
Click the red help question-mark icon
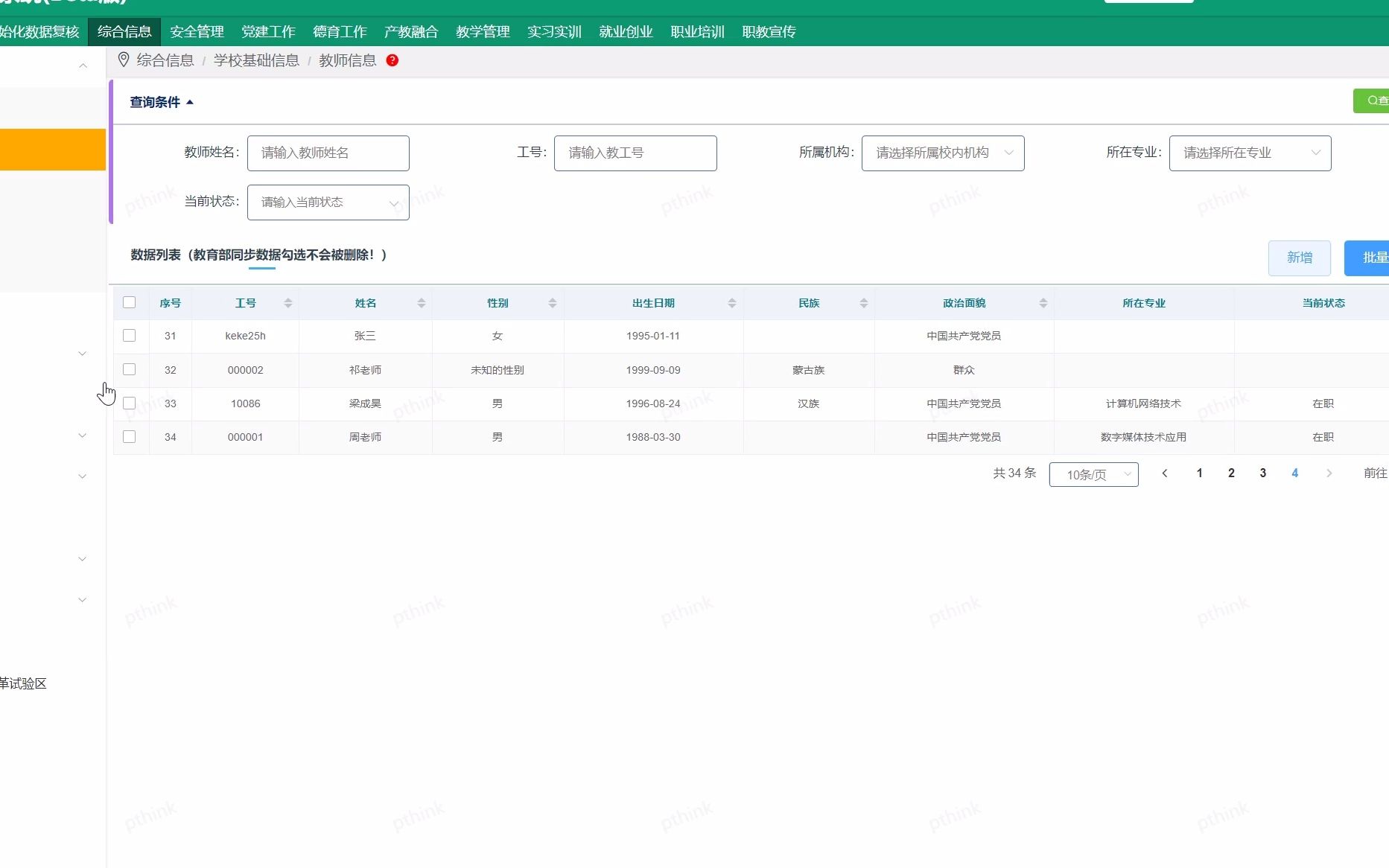point(392,60)
